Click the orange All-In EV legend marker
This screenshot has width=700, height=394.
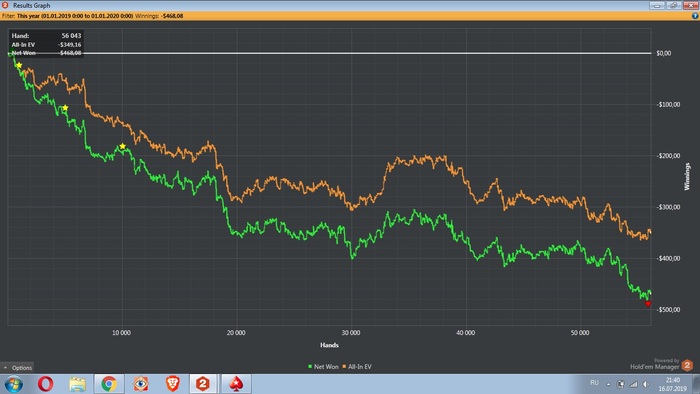click(344, 367)
